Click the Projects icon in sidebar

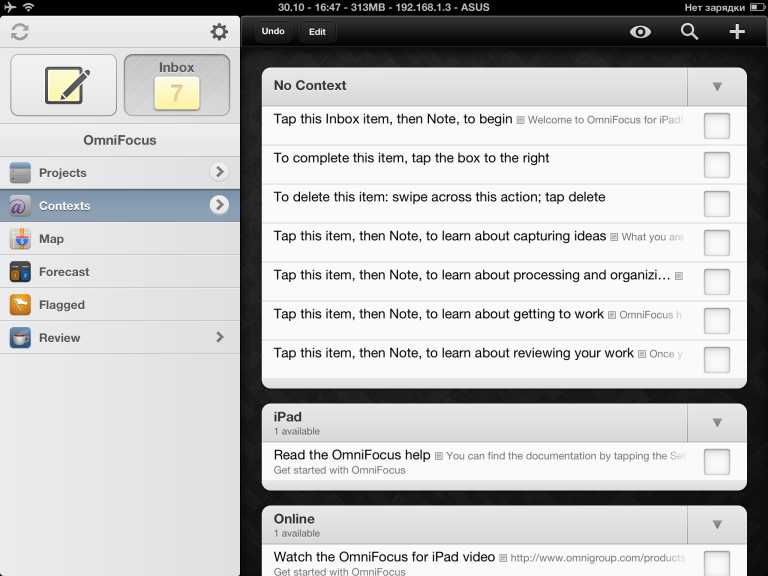[20, 172]
